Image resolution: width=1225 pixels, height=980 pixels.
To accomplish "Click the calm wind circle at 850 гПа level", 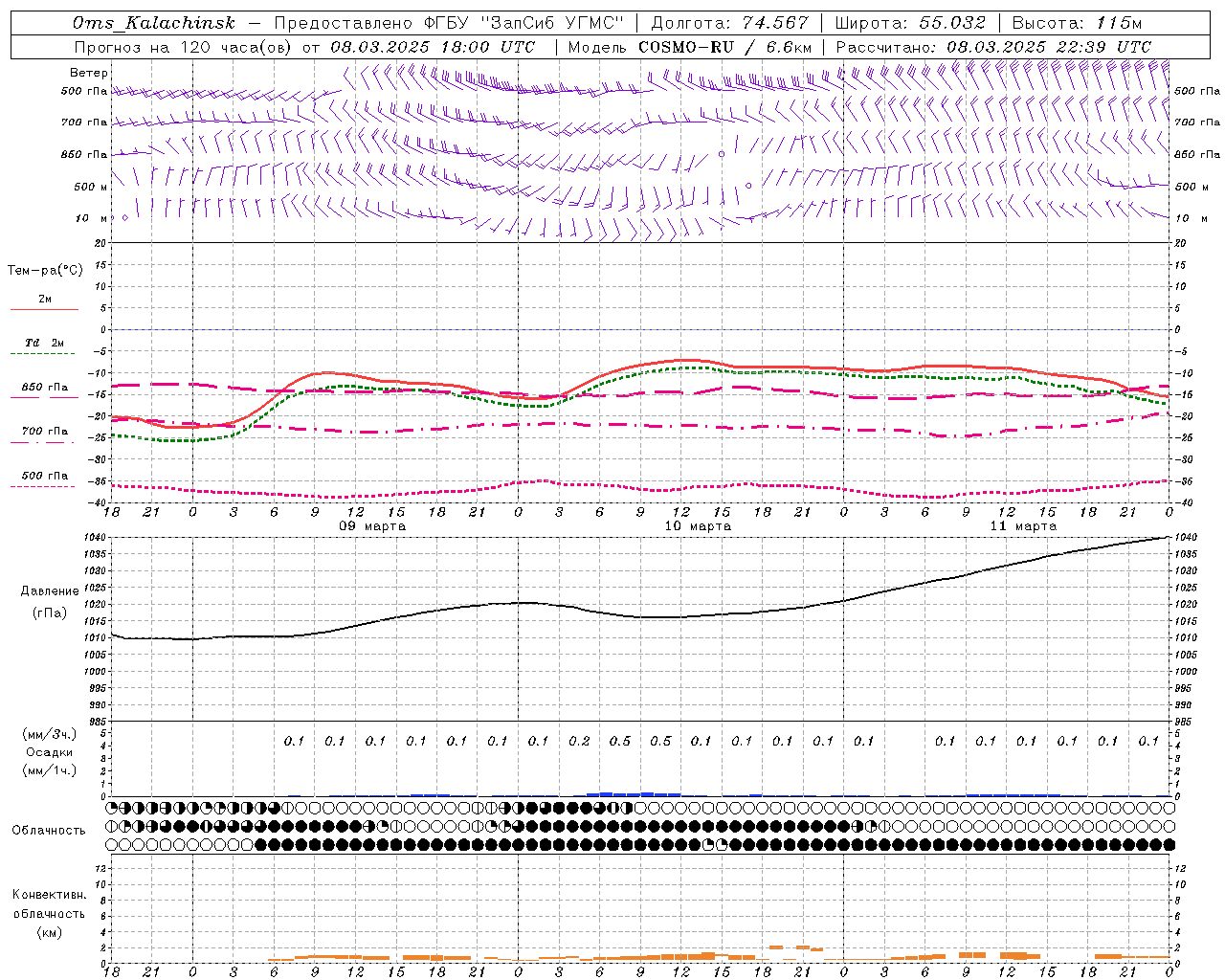I will coord(722,153).
